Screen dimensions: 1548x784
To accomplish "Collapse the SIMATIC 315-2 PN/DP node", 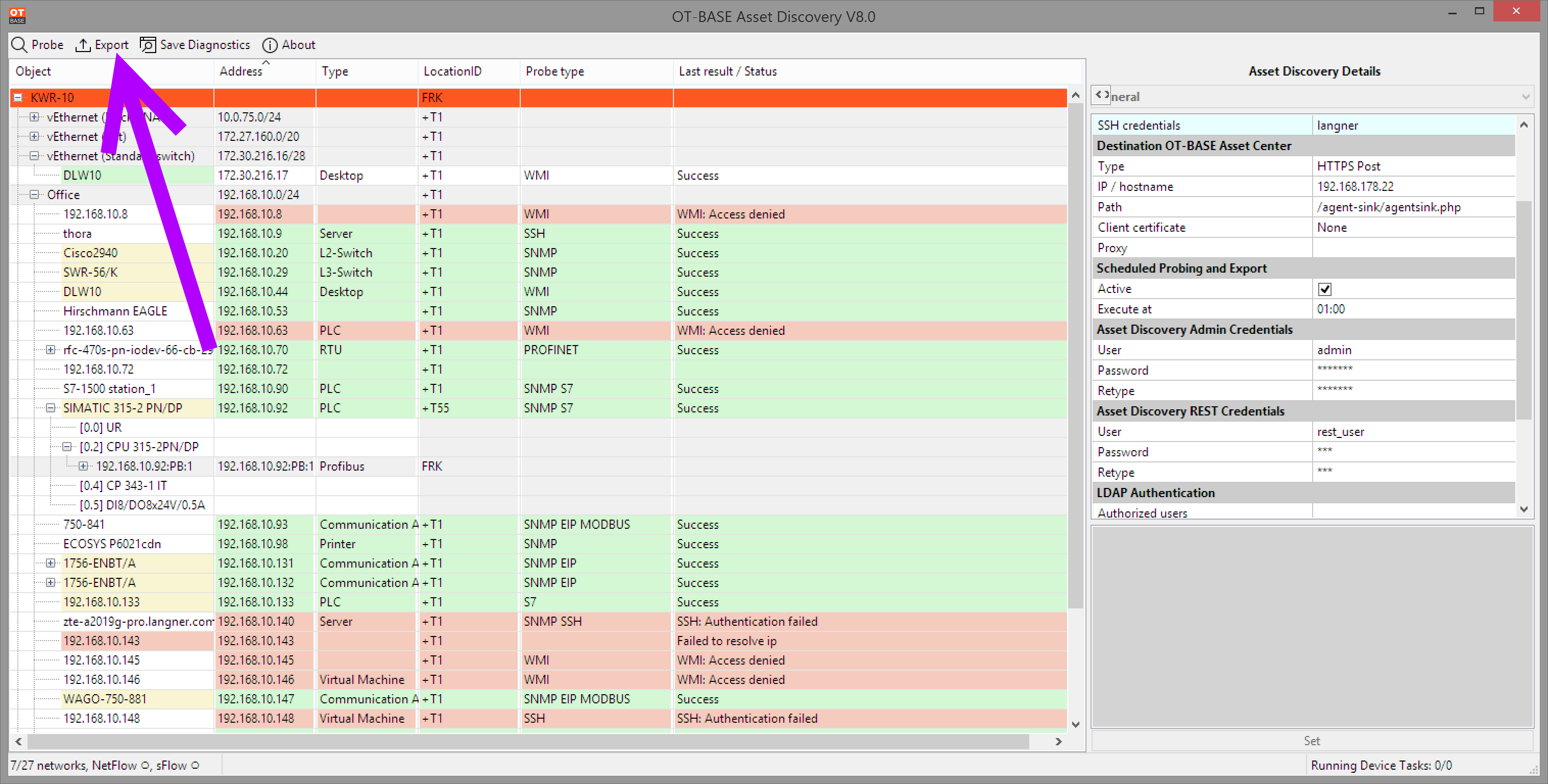I will 51,408.
